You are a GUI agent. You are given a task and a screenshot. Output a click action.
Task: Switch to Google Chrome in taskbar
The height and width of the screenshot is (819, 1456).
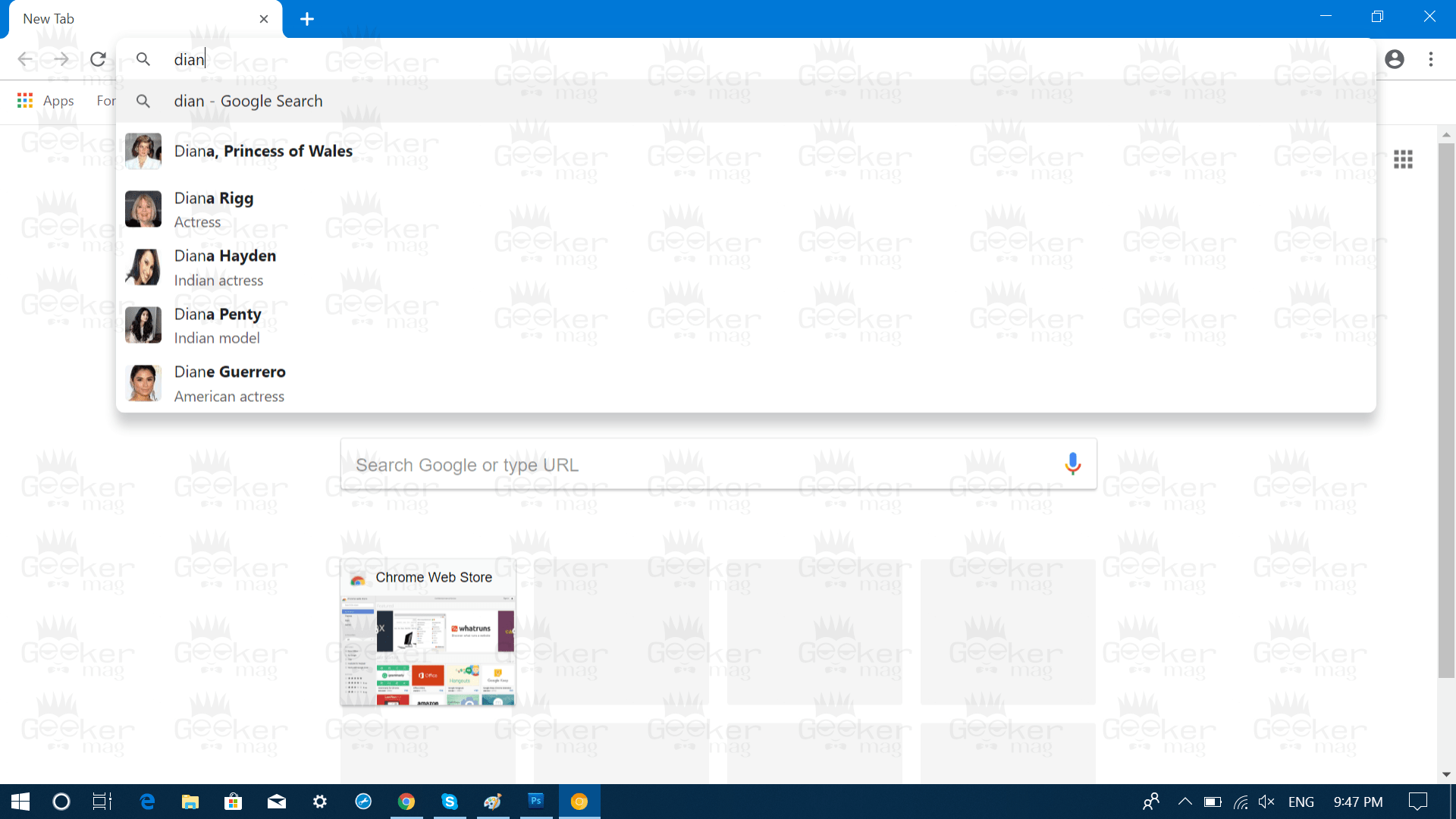click(406, 802)
